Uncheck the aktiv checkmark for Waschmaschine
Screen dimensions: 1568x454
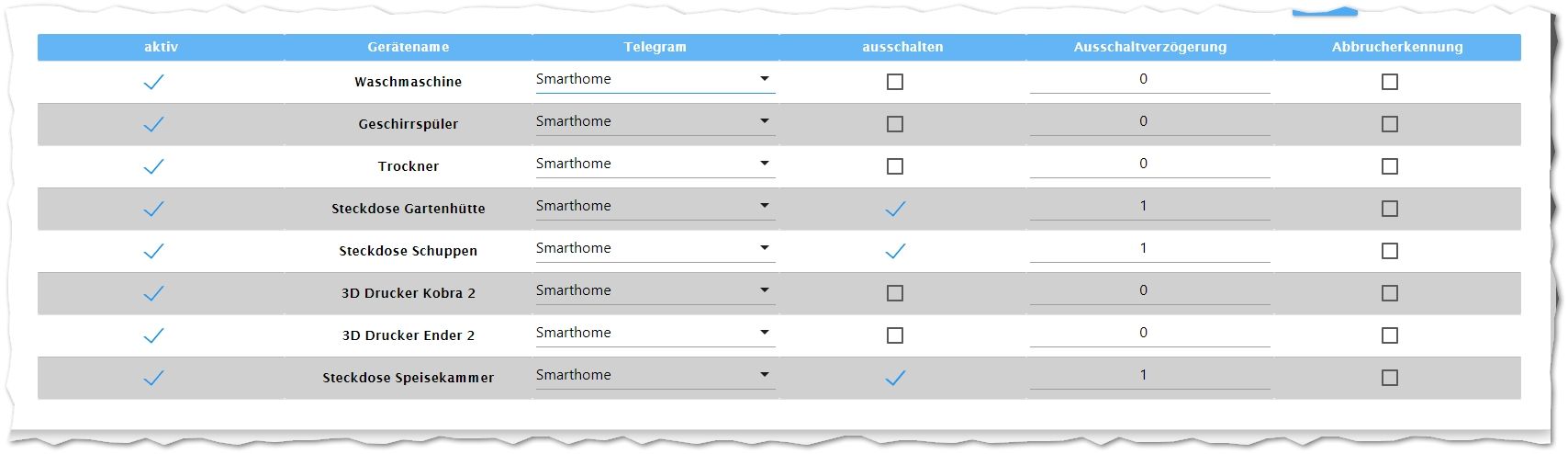point(153,82)
